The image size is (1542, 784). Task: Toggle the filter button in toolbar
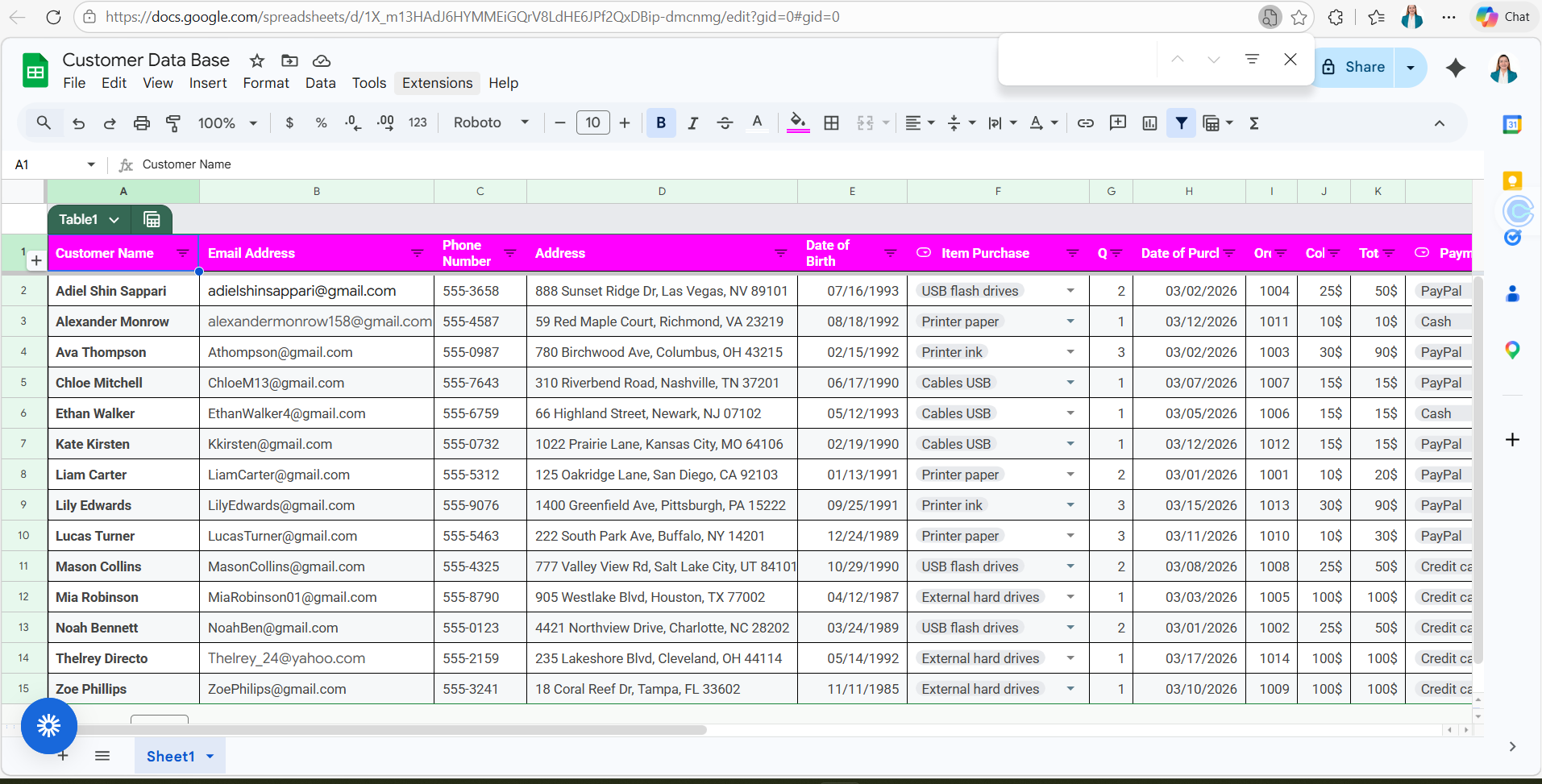click(1181, 123)
